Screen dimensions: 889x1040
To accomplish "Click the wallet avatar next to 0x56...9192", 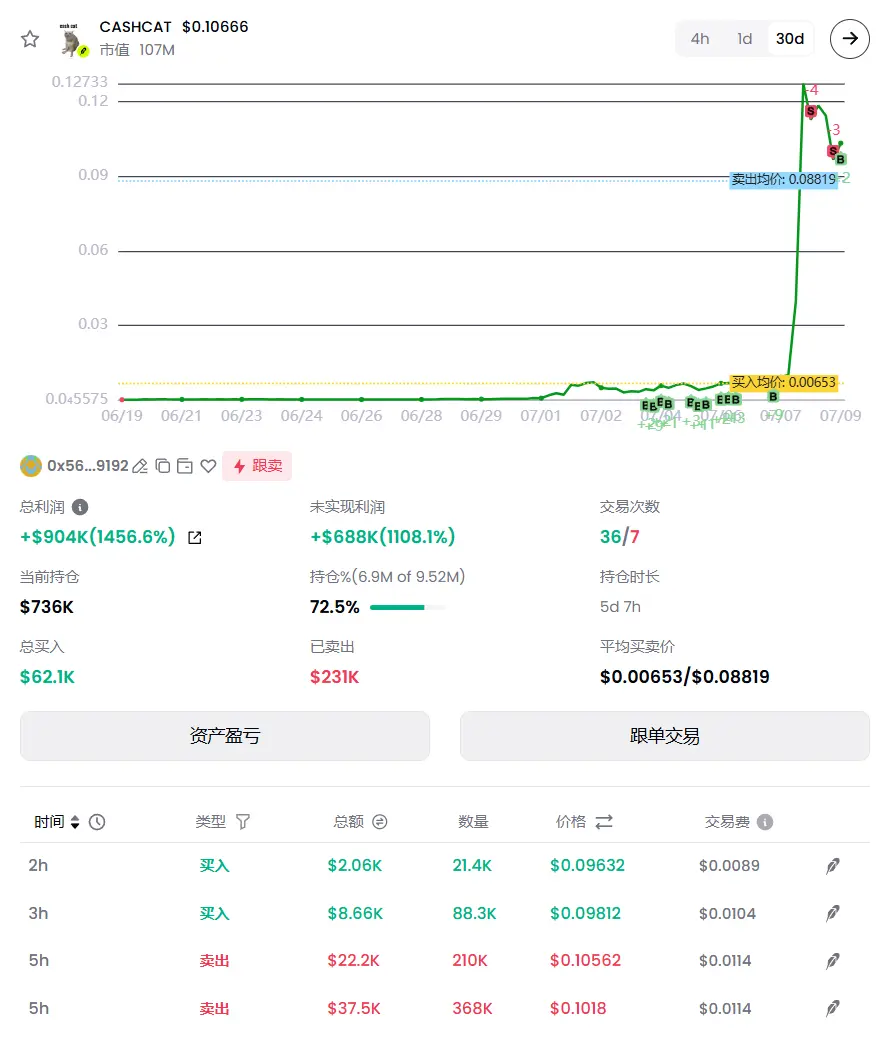I will tap(31, 466).
